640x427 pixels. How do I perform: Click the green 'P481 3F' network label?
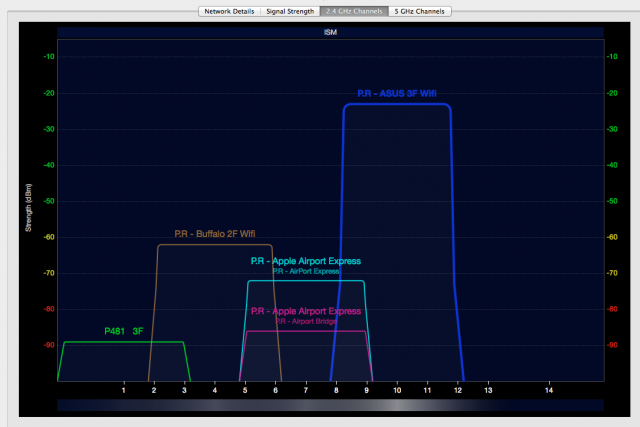(124, 331)
